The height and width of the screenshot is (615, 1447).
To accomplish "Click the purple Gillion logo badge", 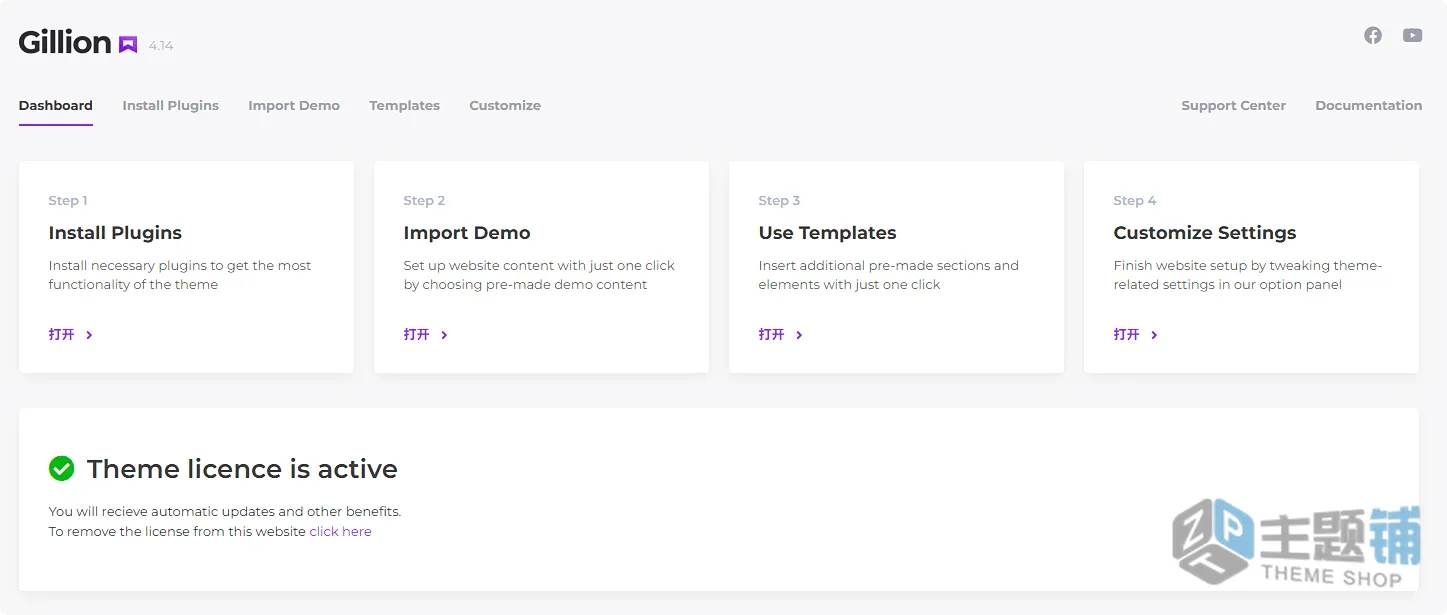I will [128, 44].
